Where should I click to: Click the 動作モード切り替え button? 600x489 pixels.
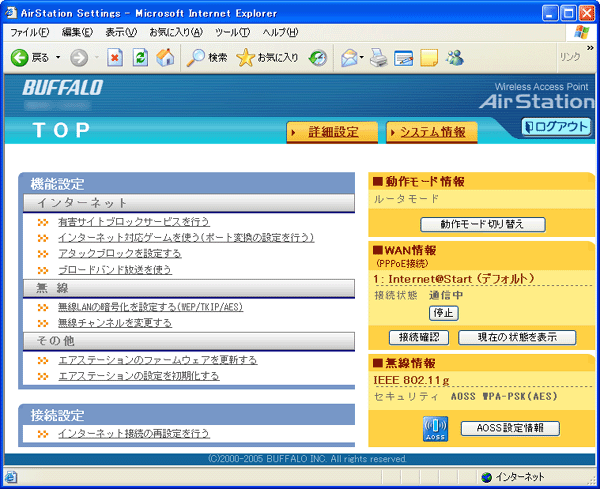click(483, 224)
